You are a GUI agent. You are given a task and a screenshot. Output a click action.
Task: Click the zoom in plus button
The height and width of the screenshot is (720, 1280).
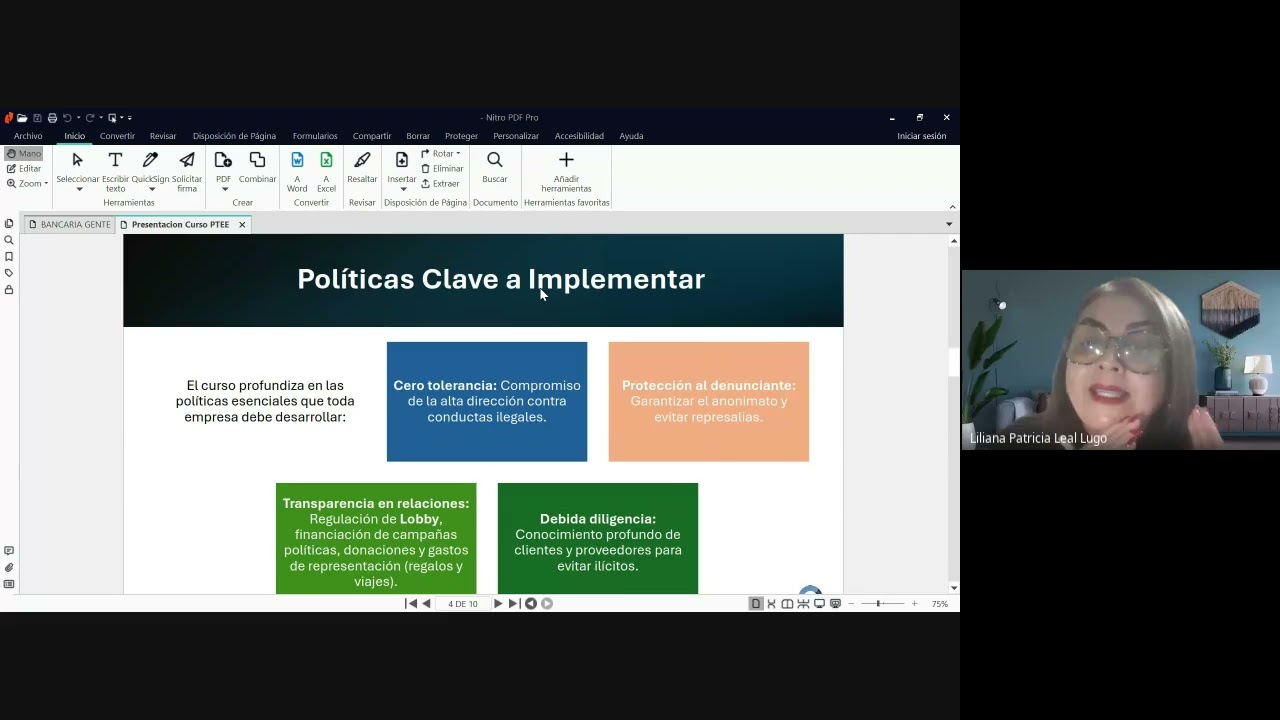coord(914,604)
